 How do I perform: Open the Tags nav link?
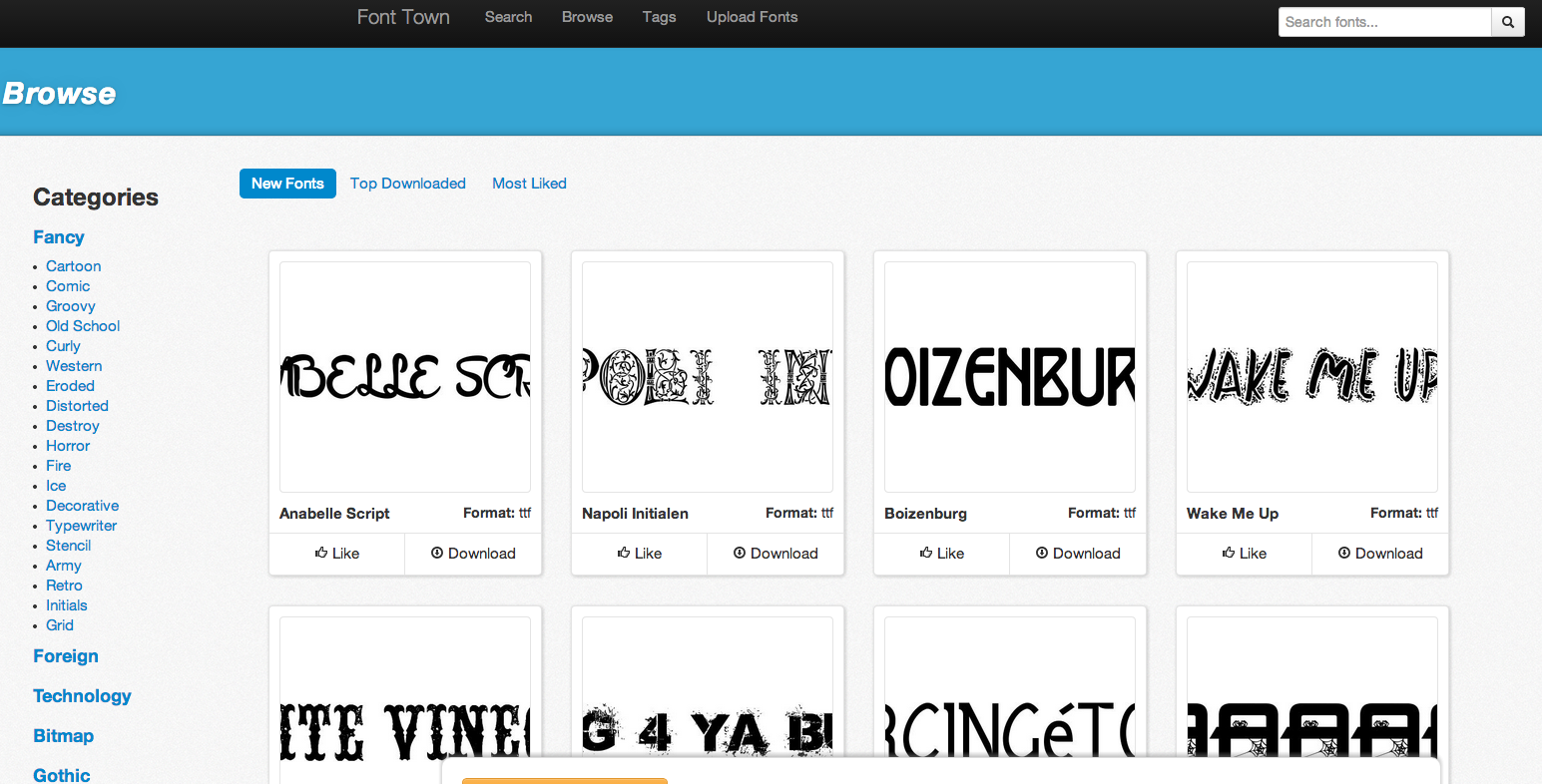pos(659,17)
